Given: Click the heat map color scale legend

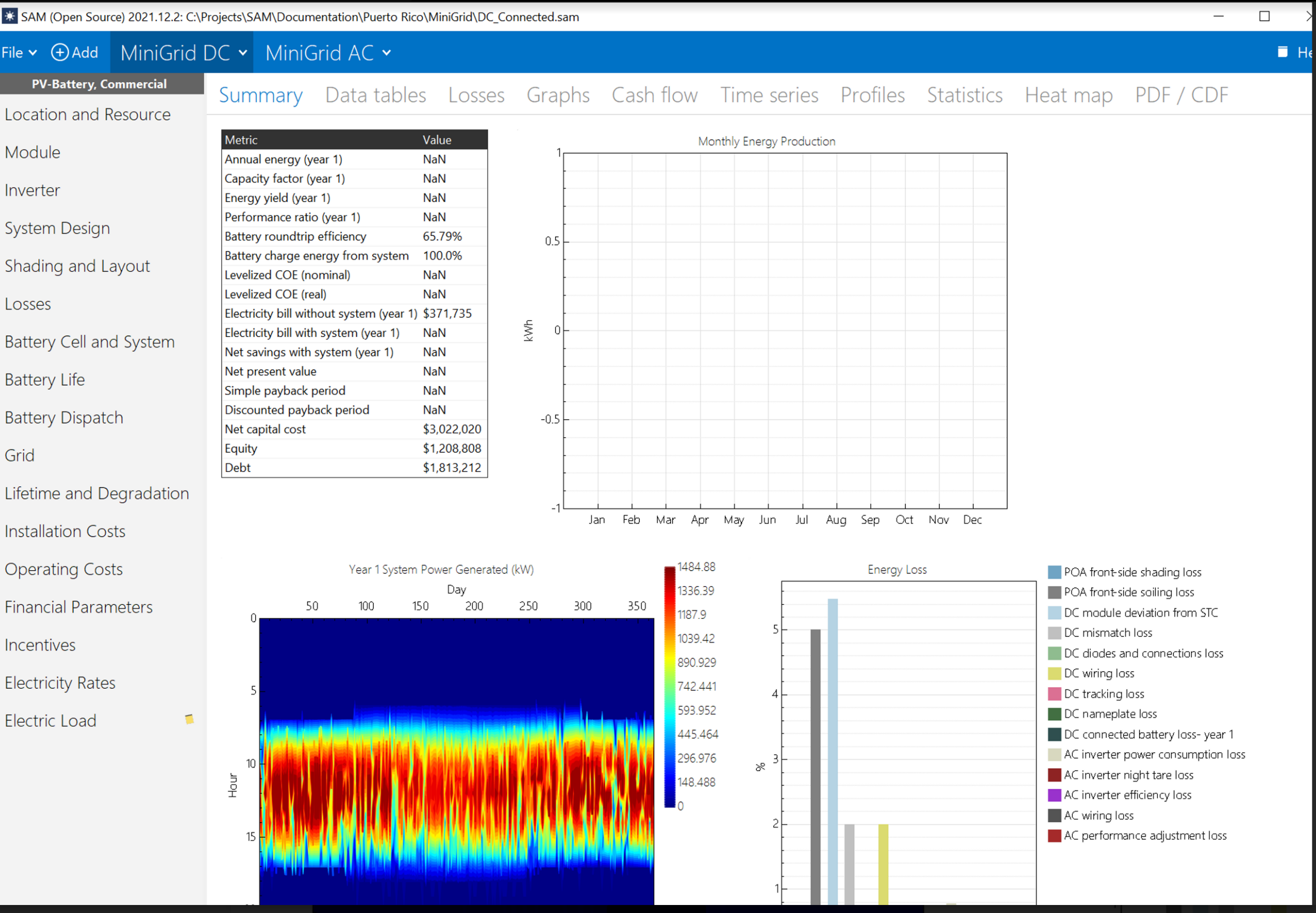Looking at the screenshot, I should [668, 687].
